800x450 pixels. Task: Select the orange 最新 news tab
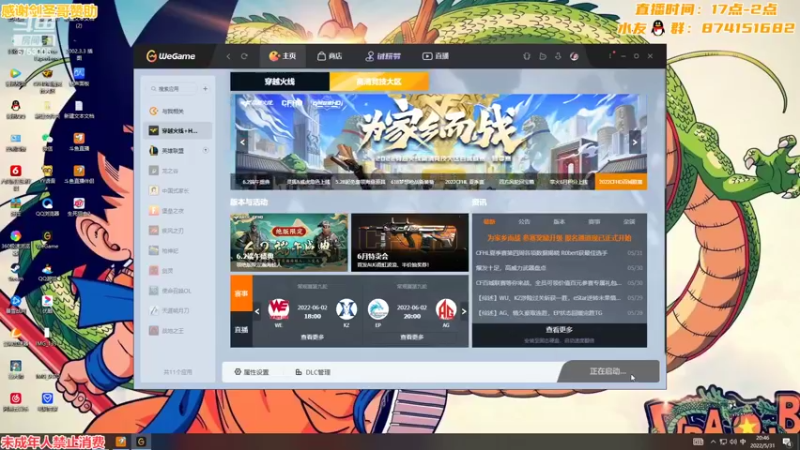click(x=489, y=222)
